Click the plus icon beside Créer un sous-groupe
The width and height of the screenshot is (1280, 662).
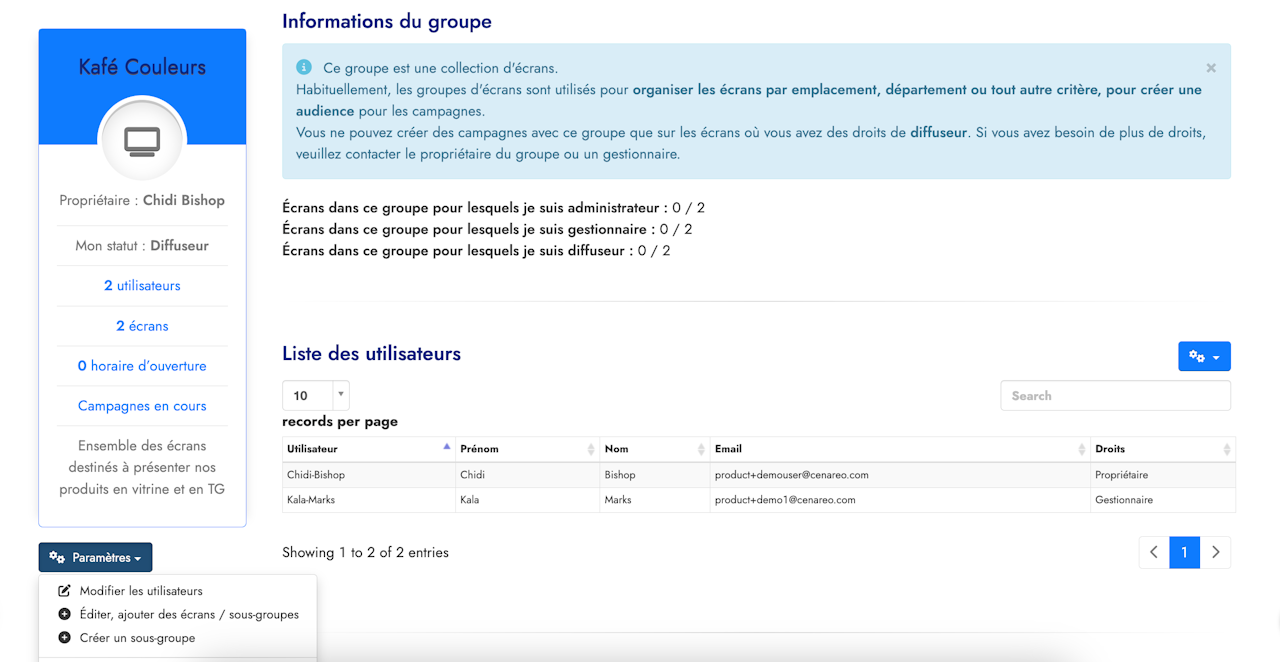(65, 638)
